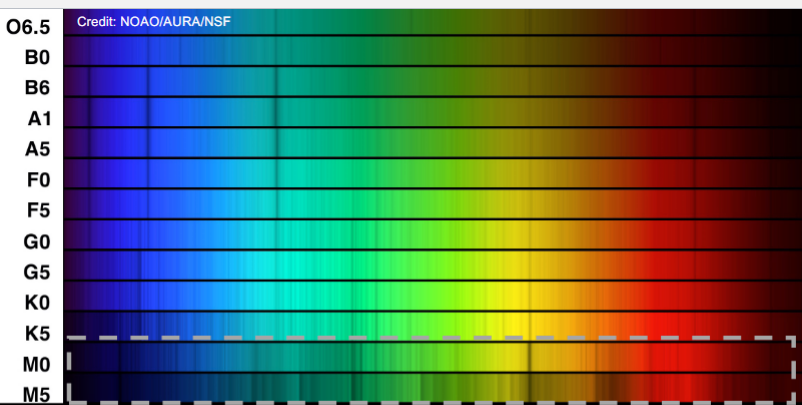This screenshot has height=405, width=802.
Task: Select the A5 spectral class label
Action: [38, 149]
